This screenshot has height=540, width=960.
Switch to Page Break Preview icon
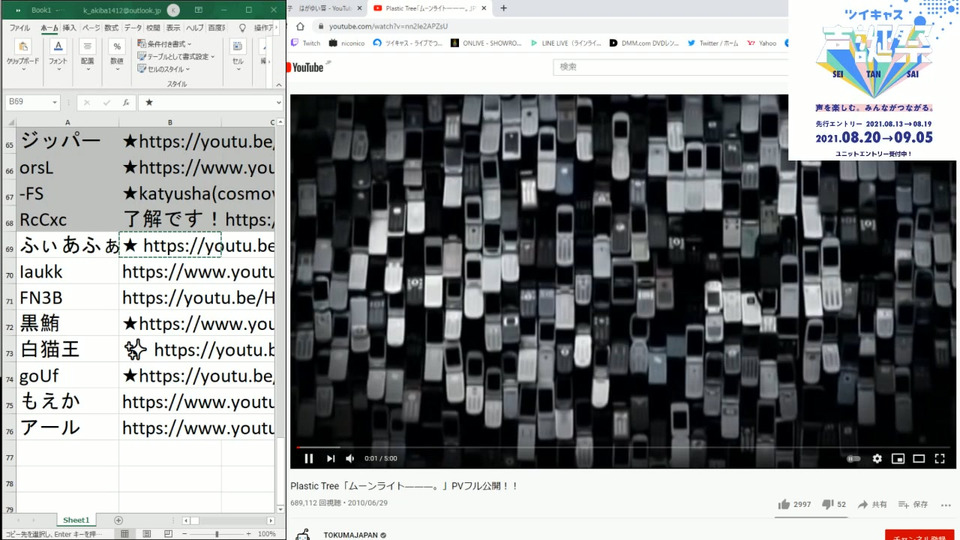(168, 534)
